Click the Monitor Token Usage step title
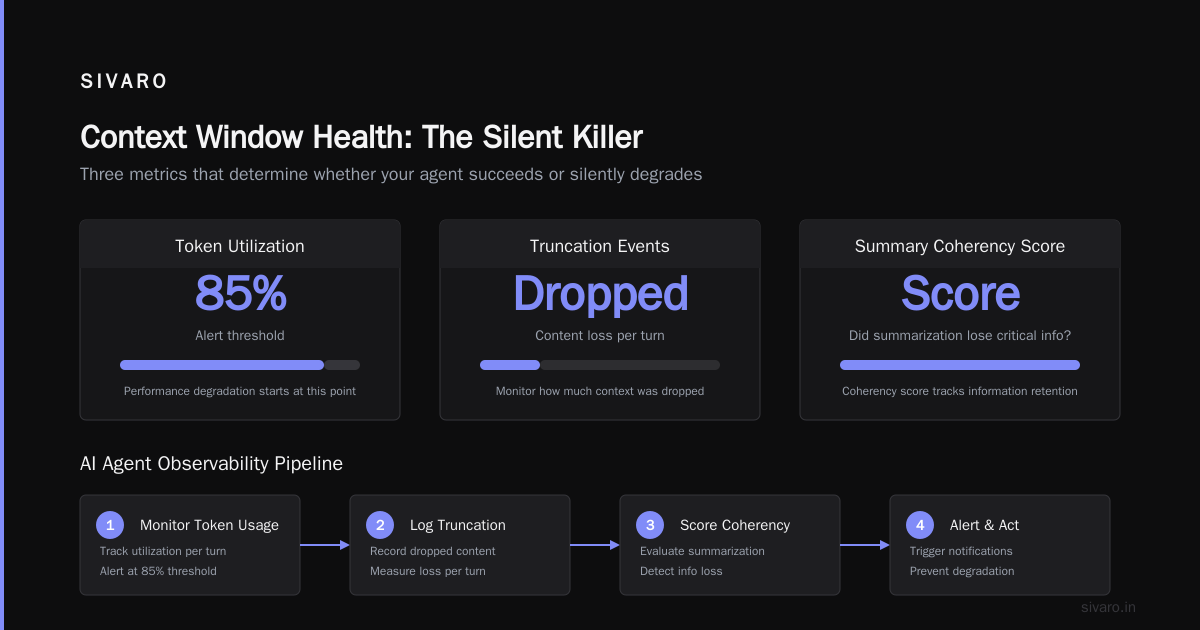Screen dimensions: 1200x630 (x=209, y=525)
